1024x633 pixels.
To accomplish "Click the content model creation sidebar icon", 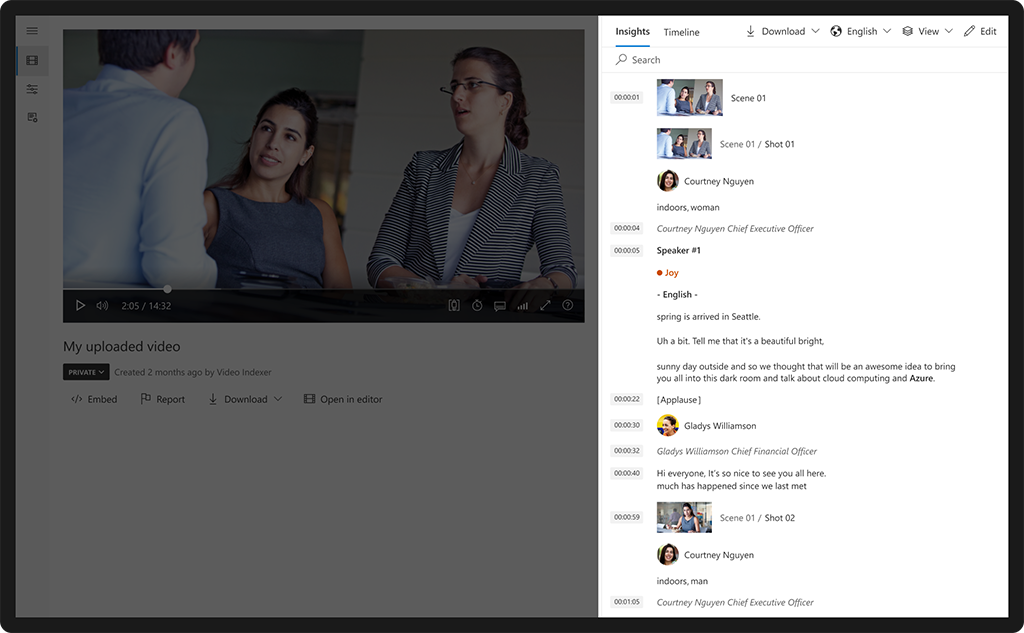I will click(x=31, y=117).
